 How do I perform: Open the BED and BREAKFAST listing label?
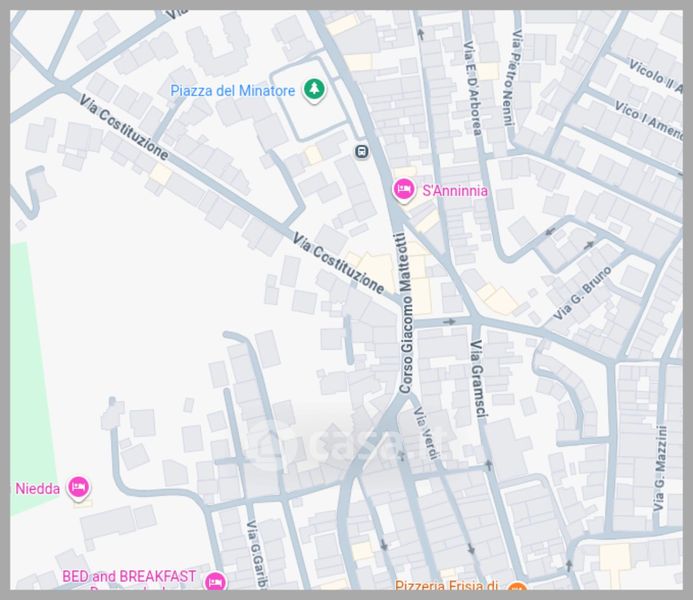click(129, 577)
